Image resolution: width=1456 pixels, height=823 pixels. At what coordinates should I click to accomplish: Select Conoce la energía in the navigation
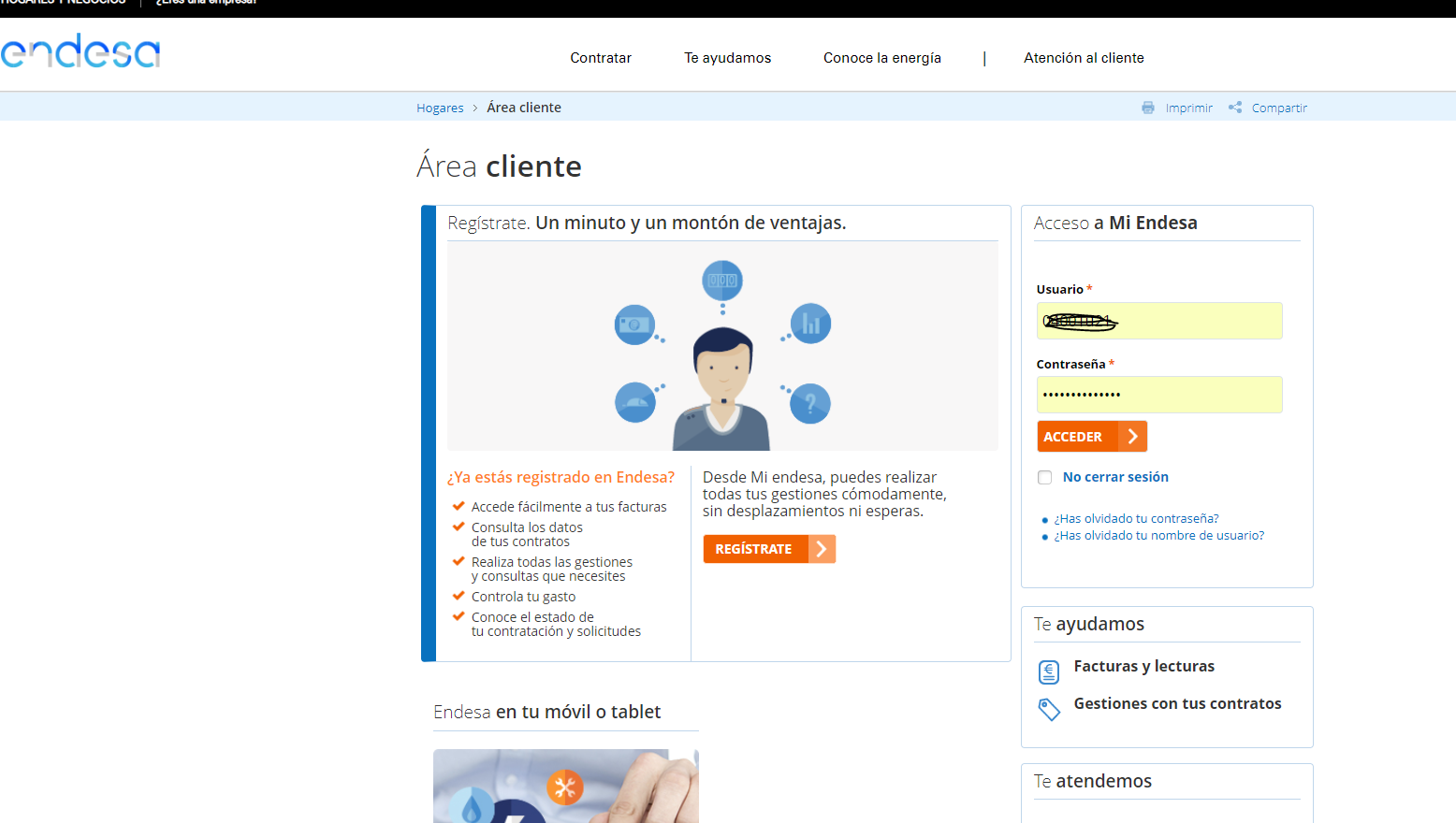881,57
